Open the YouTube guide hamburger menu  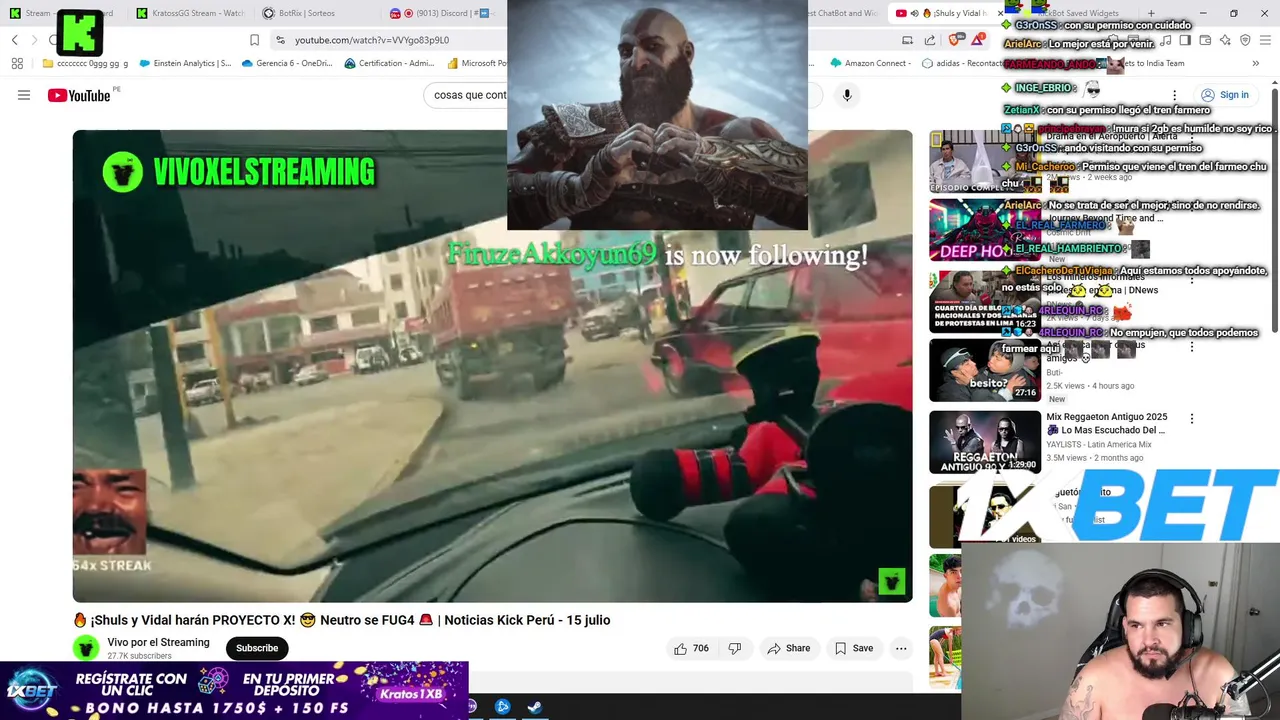click(x=24, y=95)
